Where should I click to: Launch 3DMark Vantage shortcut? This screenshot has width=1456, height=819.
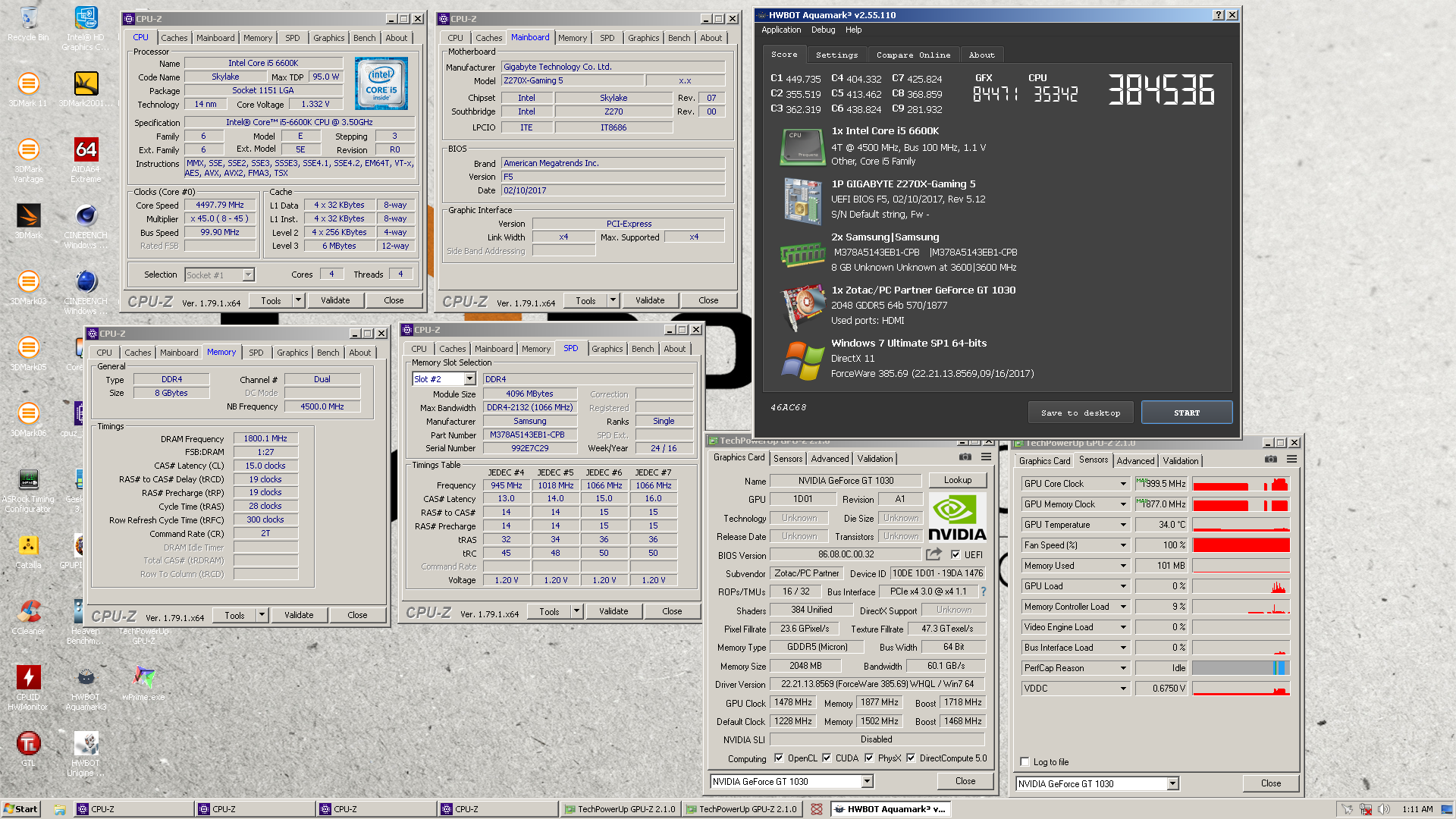pos(28,159)
